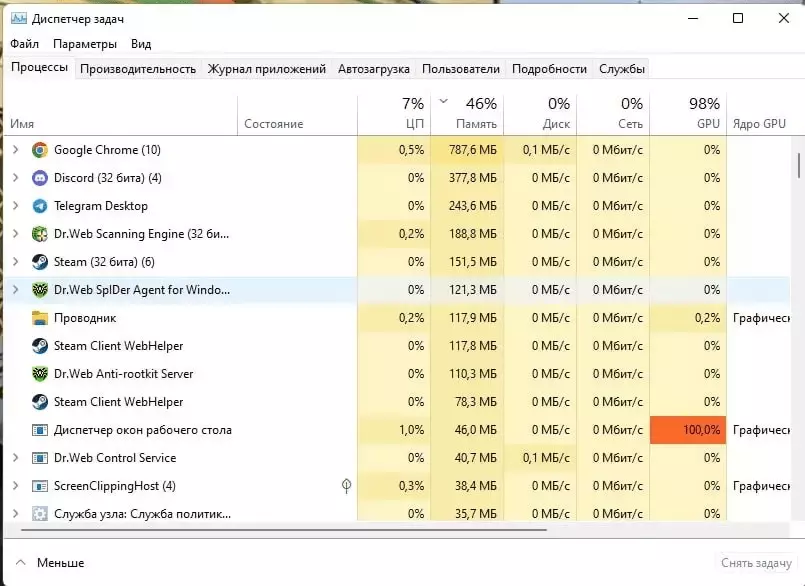805x586 pixels.
Task: Click the Google Chrome process icon
Action: tap(40, 150)
